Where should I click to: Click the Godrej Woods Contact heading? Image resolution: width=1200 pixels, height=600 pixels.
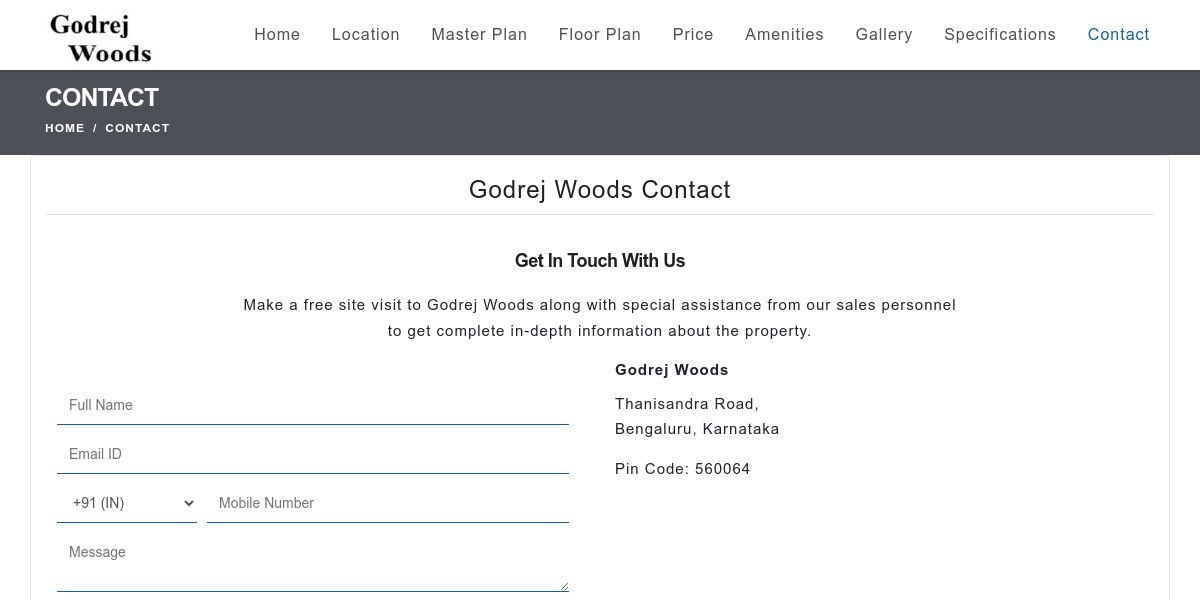(600, 190)
